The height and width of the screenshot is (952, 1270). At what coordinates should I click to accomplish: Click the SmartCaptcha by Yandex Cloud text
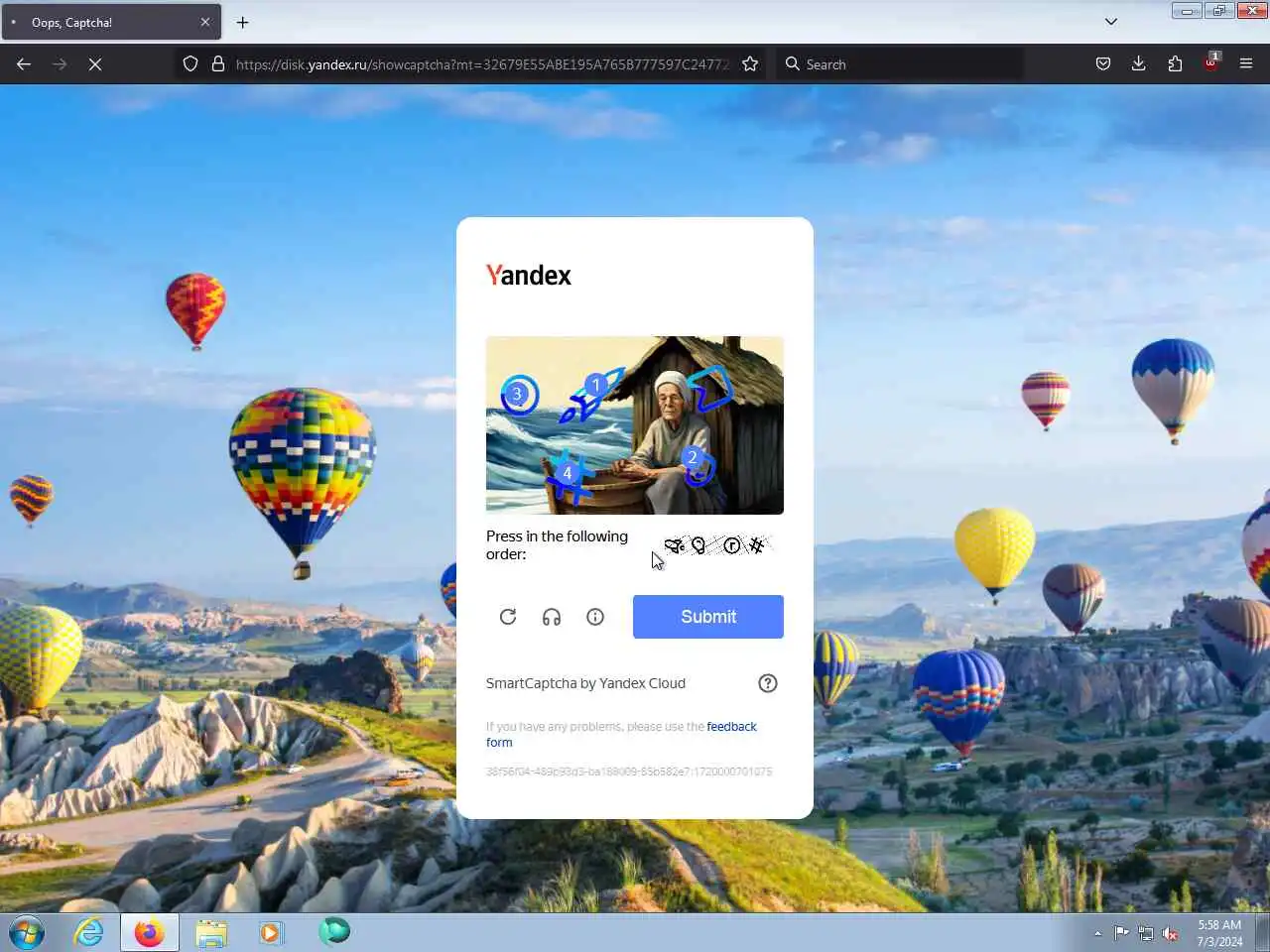(585, 683)
